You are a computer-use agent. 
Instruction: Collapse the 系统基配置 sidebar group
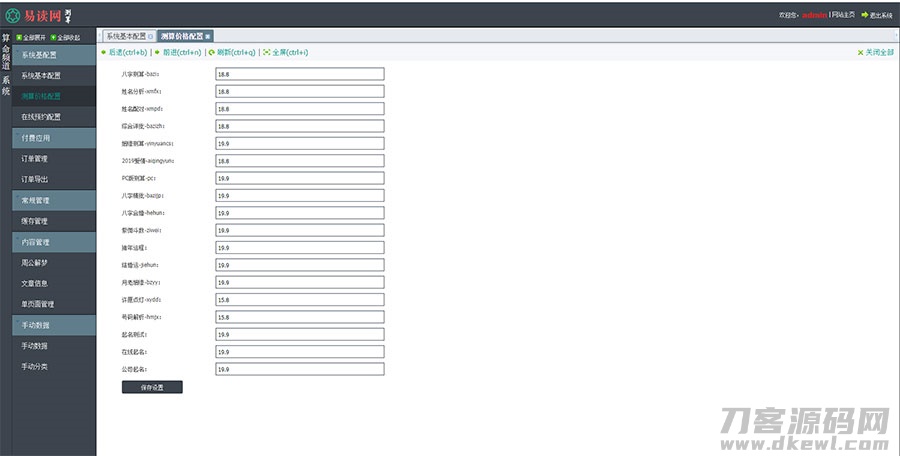[x=54, y=54]
